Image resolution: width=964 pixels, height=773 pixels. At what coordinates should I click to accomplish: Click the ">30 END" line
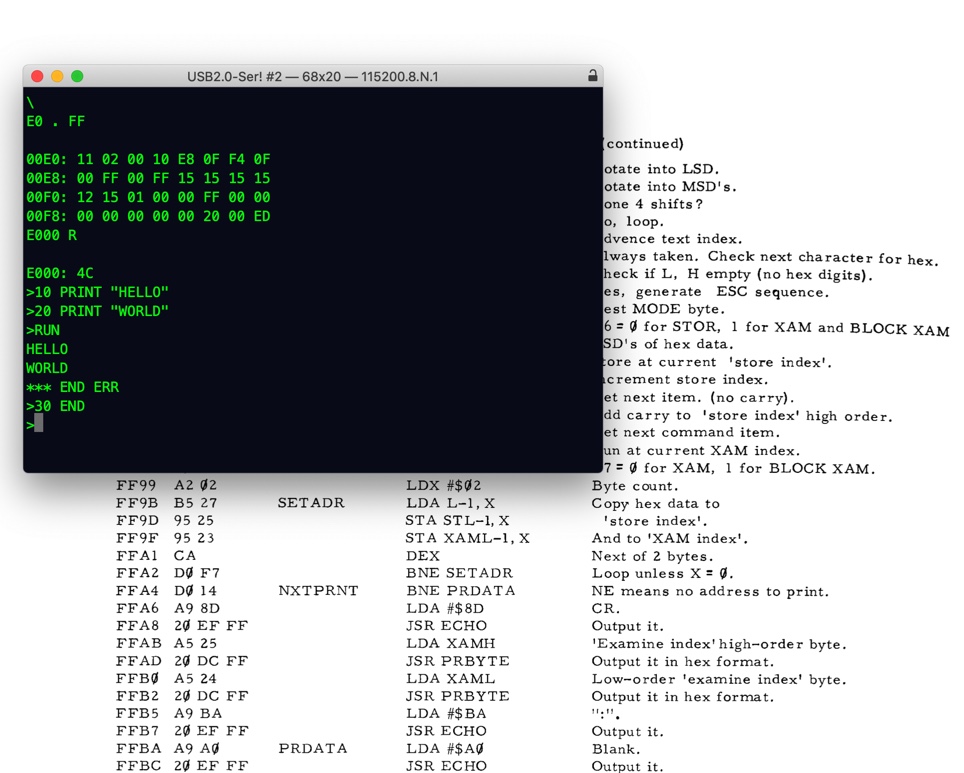(55, 406)
